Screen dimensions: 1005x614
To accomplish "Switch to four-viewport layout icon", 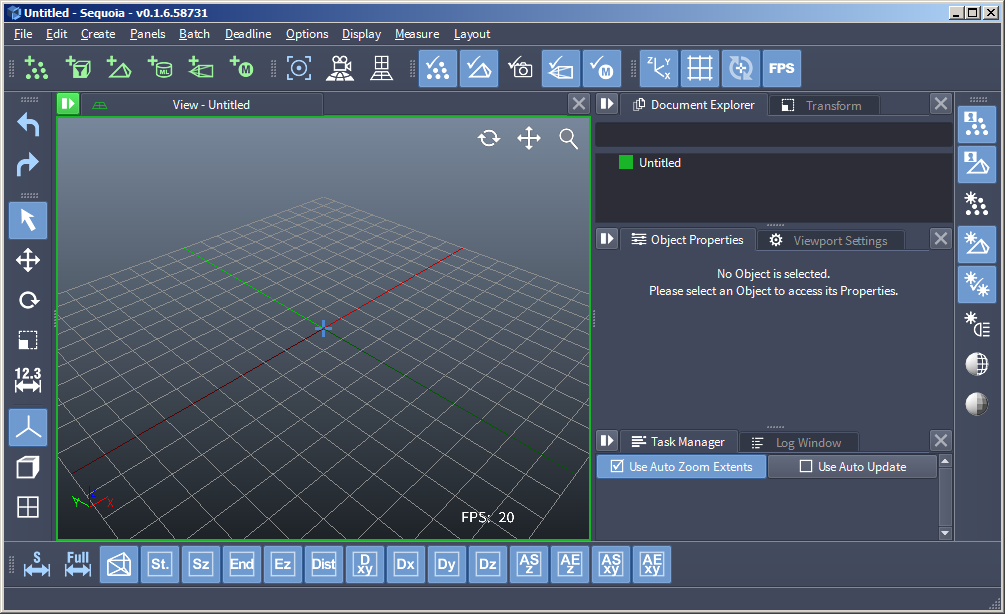I will tap(28, 507).
